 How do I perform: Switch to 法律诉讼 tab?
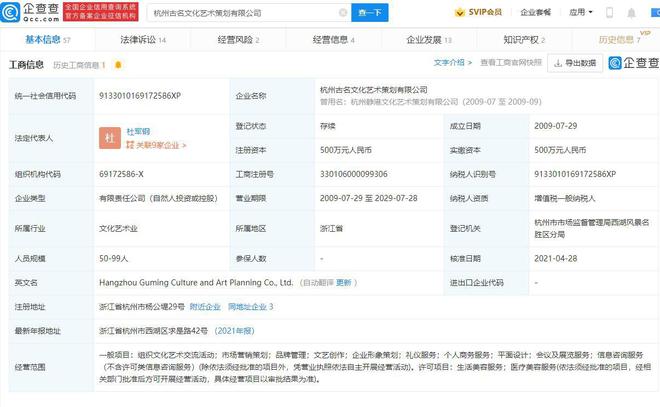coord(143,40)
